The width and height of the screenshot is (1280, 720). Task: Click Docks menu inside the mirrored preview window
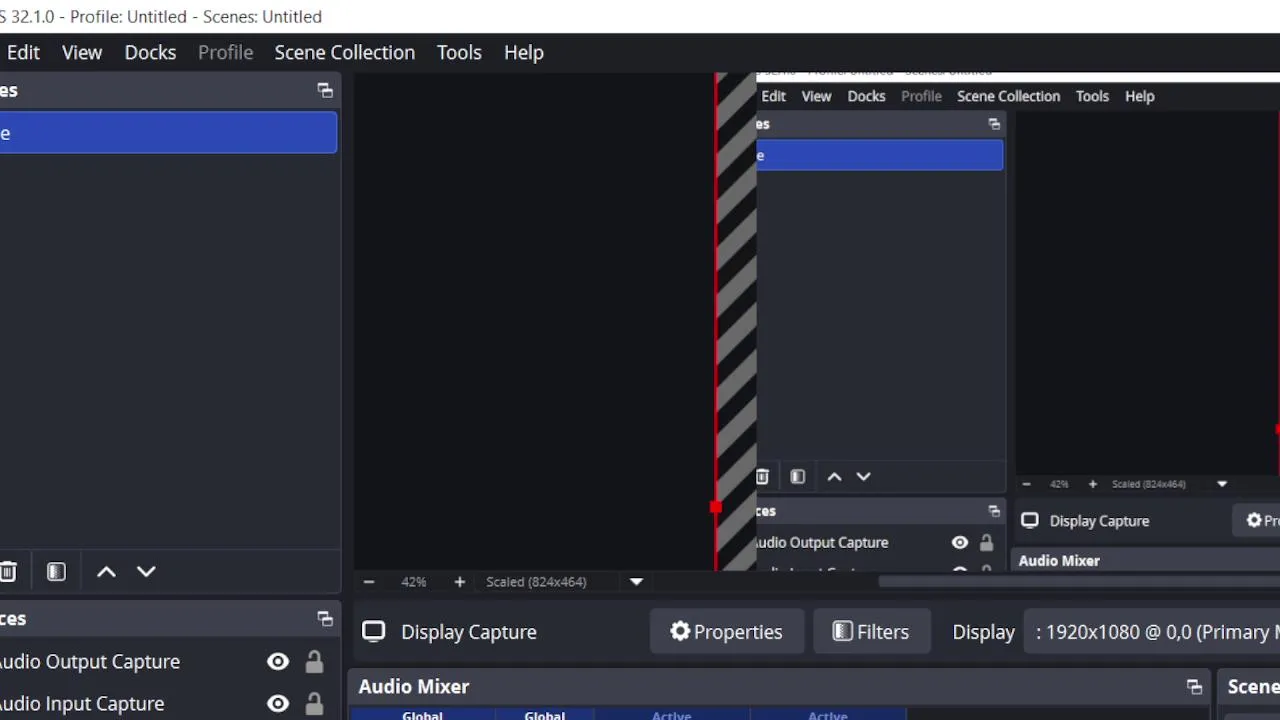(866, 96)
